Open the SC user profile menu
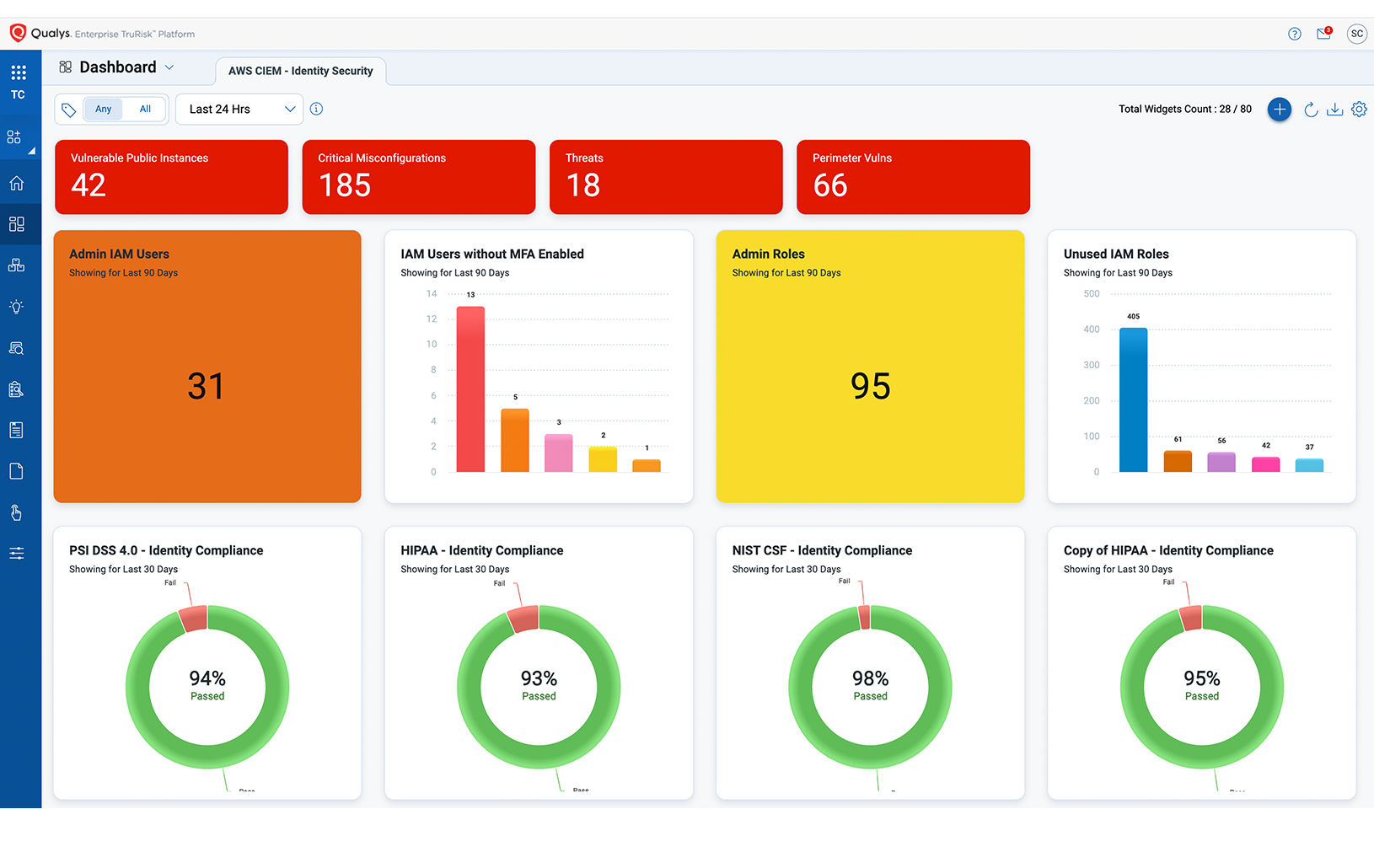This screenshot has height=868, width=1374. point(1356,34)
